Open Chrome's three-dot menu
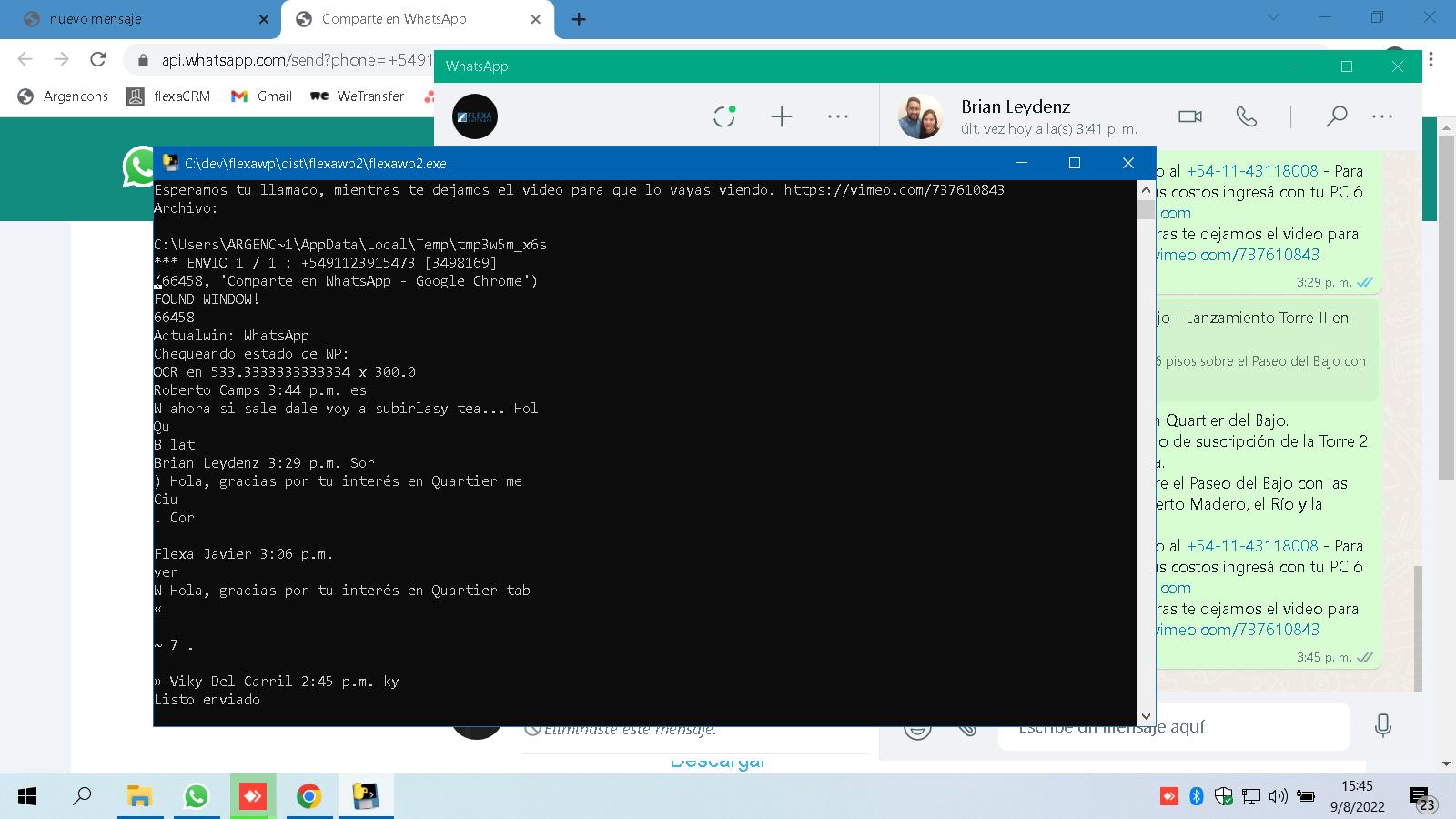Image resolution: width=1456 pixels, height=819 pixels. click(x=1431, y=60)
